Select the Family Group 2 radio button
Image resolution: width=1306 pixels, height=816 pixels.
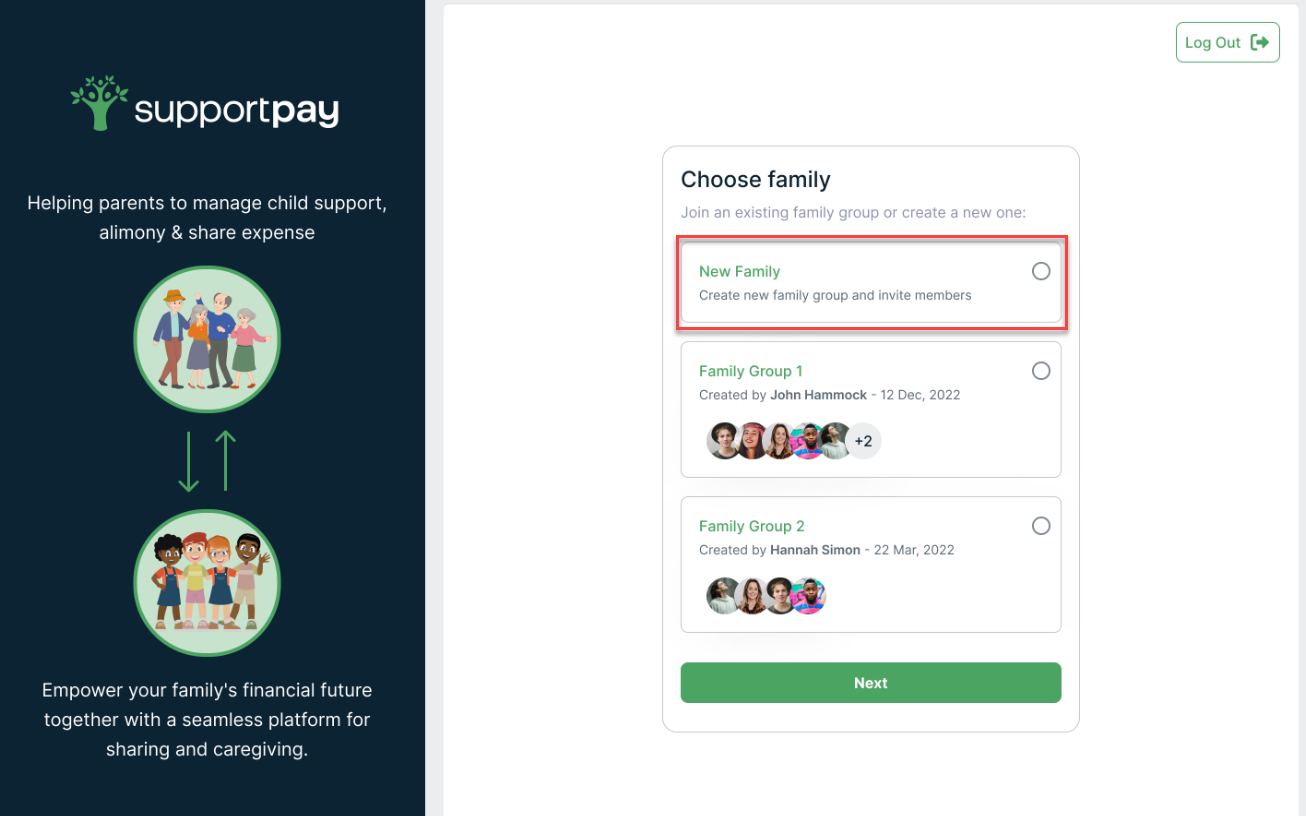pos(1041,526)
